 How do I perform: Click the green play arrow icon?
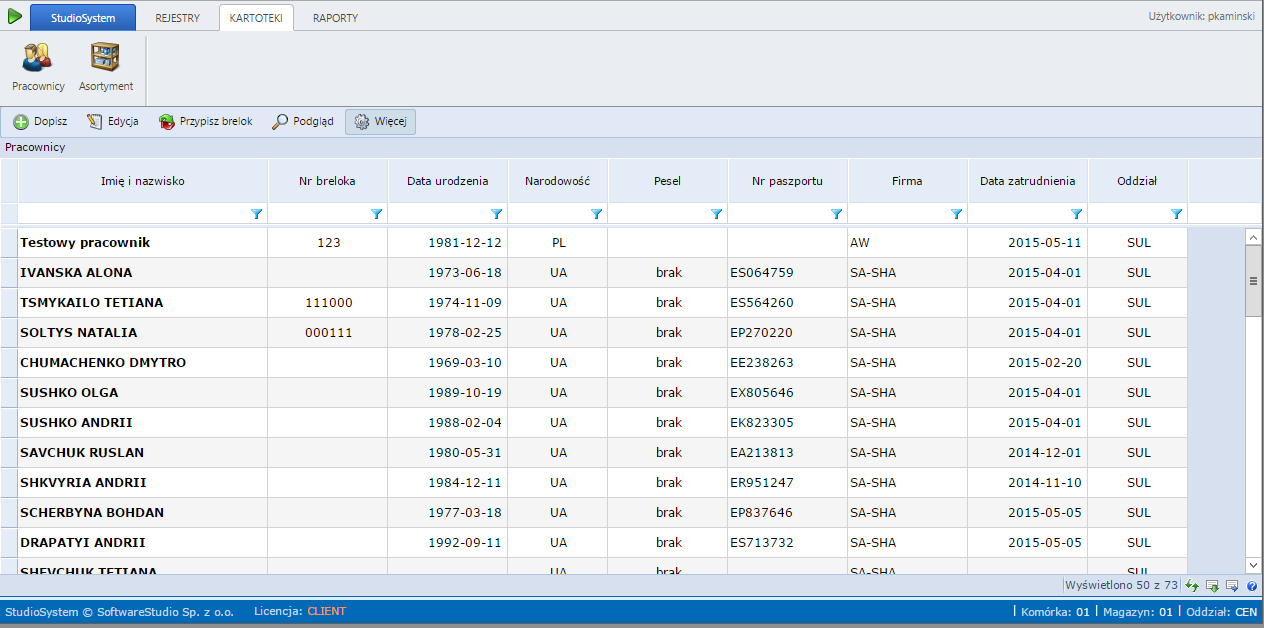coord(15,16)
